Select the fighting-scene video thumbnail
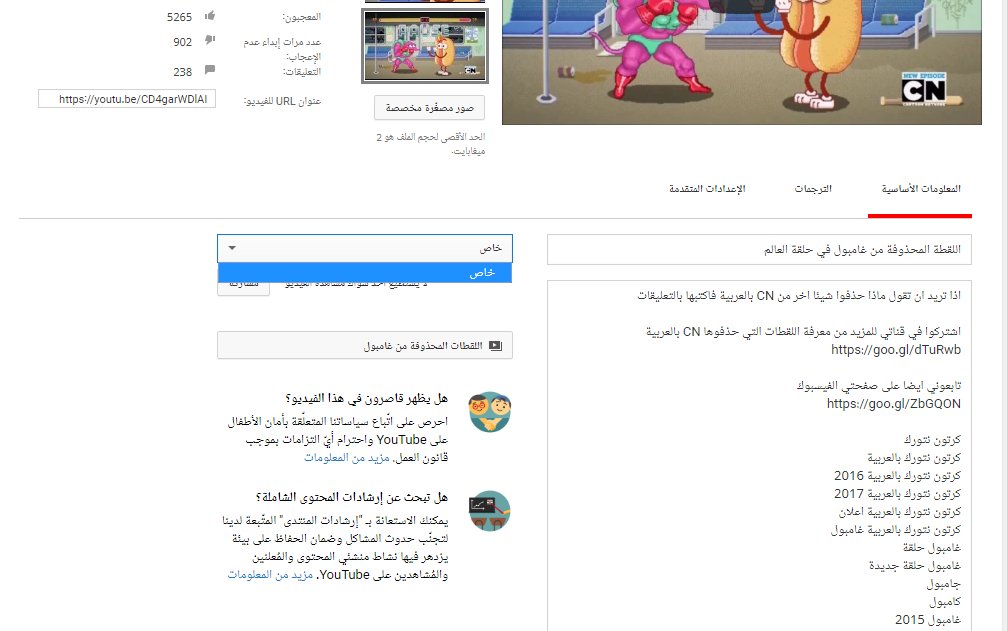Image resolution: width=1007 pixels, height=631 pixels. pos(425,46)
